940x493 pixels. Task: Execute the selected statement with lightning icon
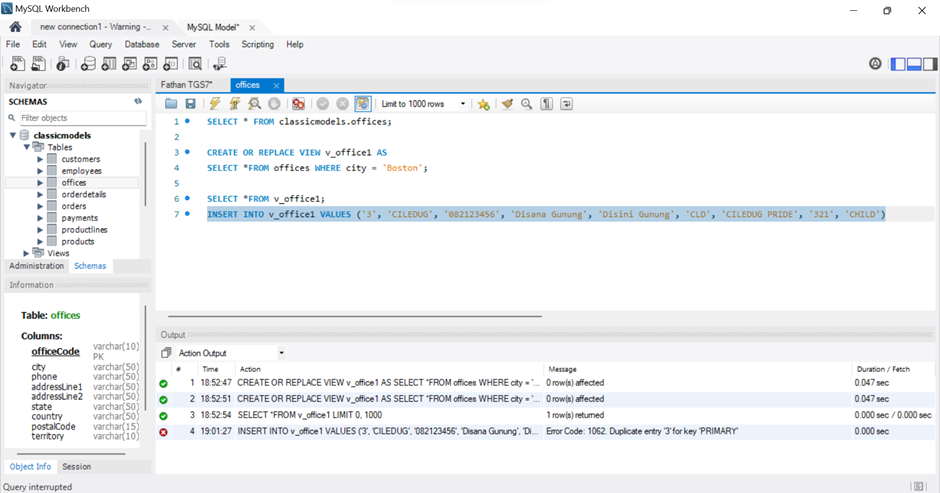[x=215, y=104]
